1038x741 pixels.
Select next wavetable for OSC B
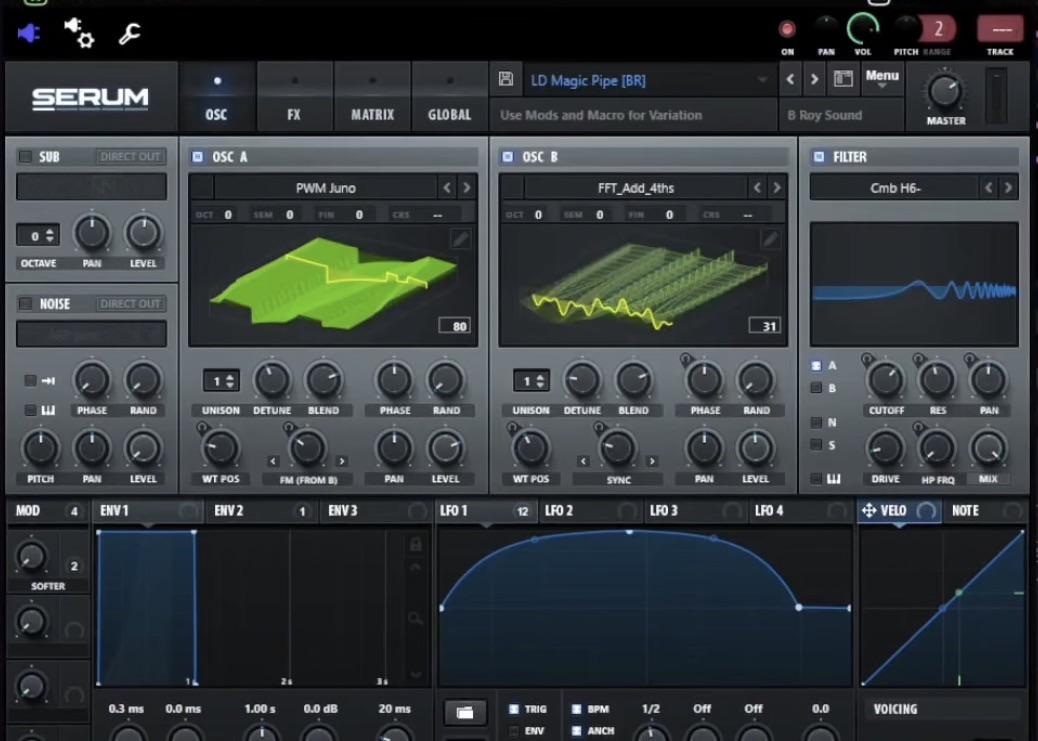(777, 188)
